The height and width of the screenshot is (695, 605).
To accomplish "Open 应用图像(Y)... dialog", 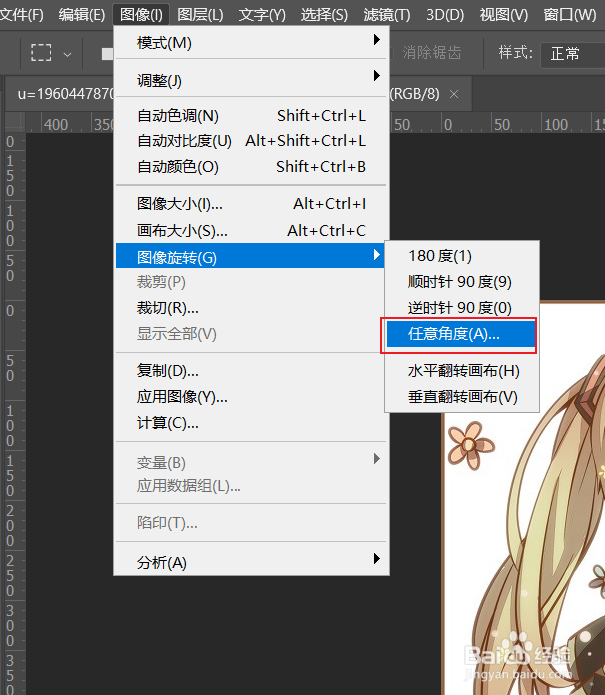I will point(251,397).
